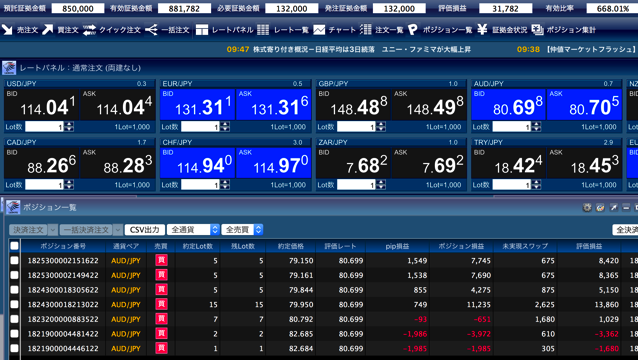This screenshot has width=638, height=360.
Task: Open the 買注文 buy order icon
Action: (48, 29)
